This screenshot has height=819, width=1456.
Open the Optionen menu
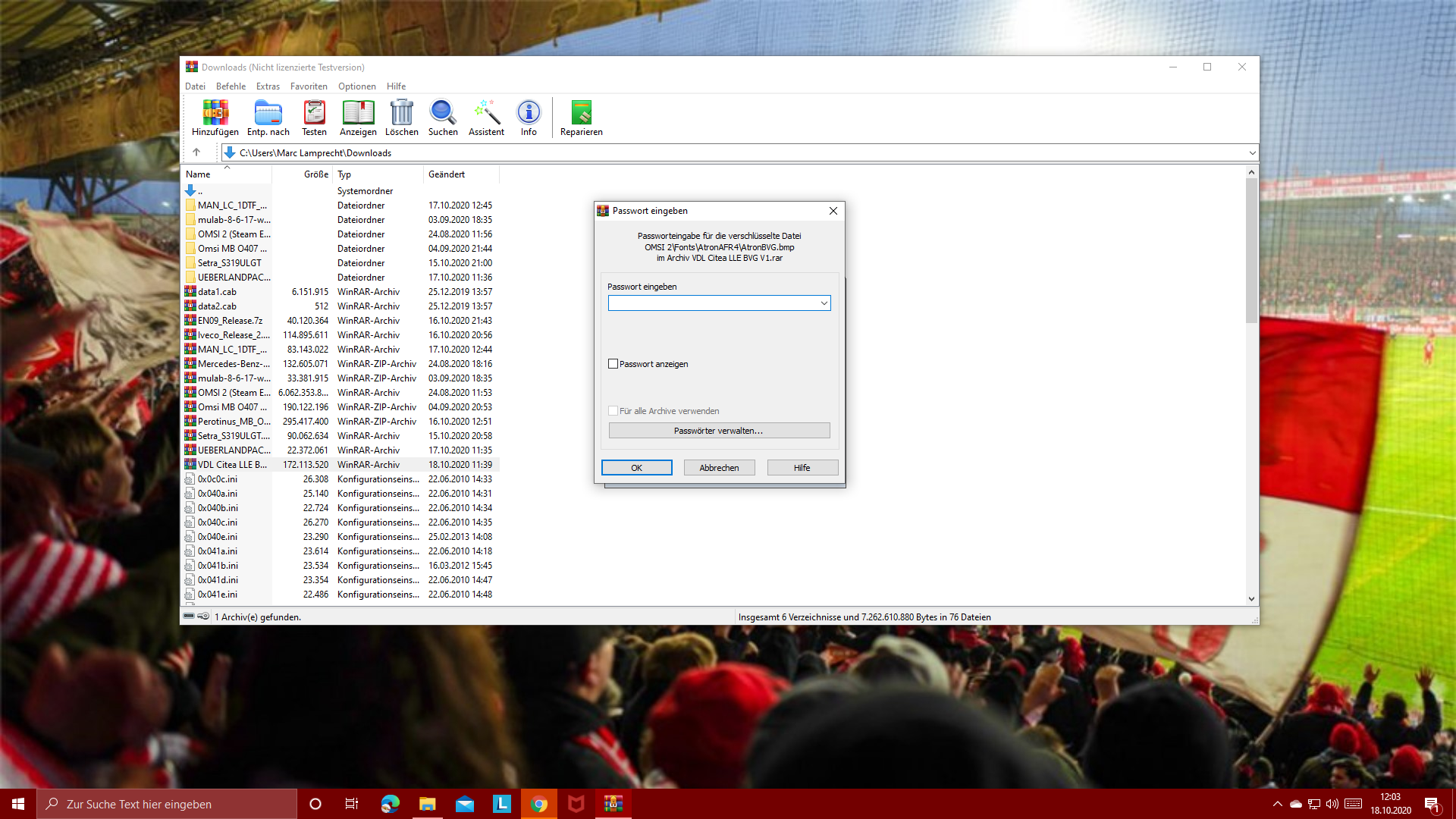pos(356,86)
